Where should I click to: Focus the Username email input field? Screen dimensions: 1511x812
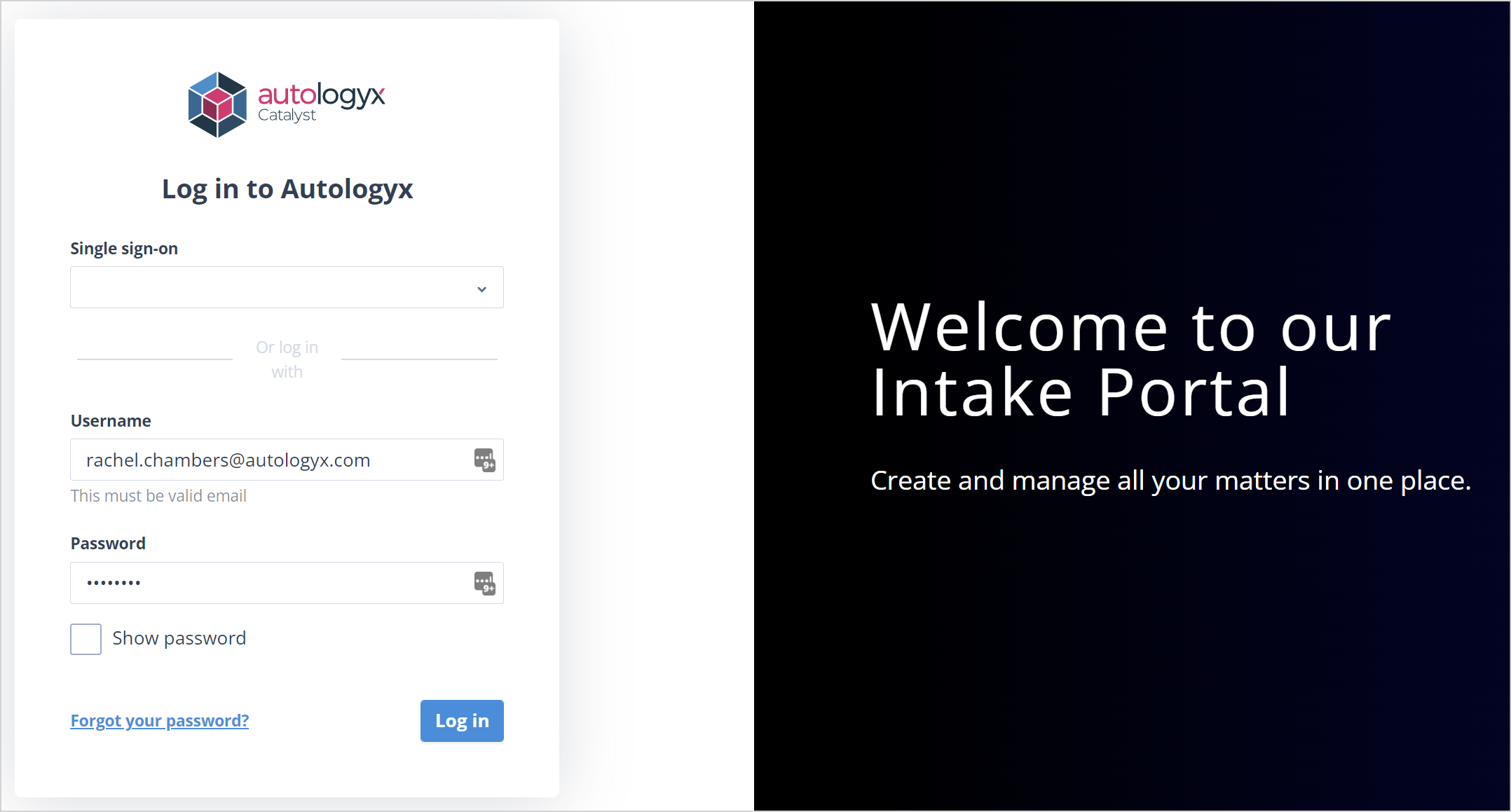(287, 460)
